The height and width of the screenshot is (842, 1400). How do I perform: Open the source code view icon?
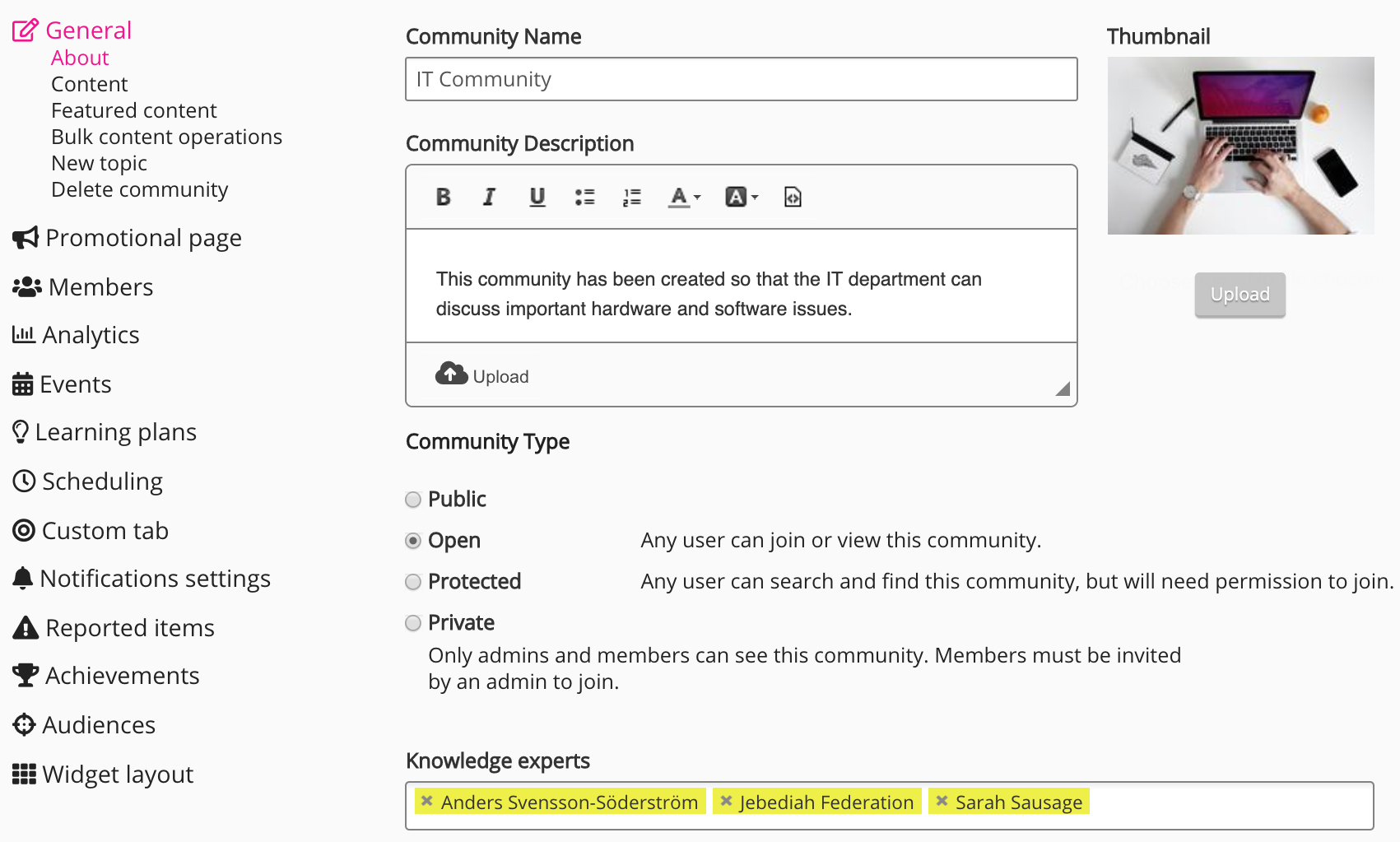792,197
